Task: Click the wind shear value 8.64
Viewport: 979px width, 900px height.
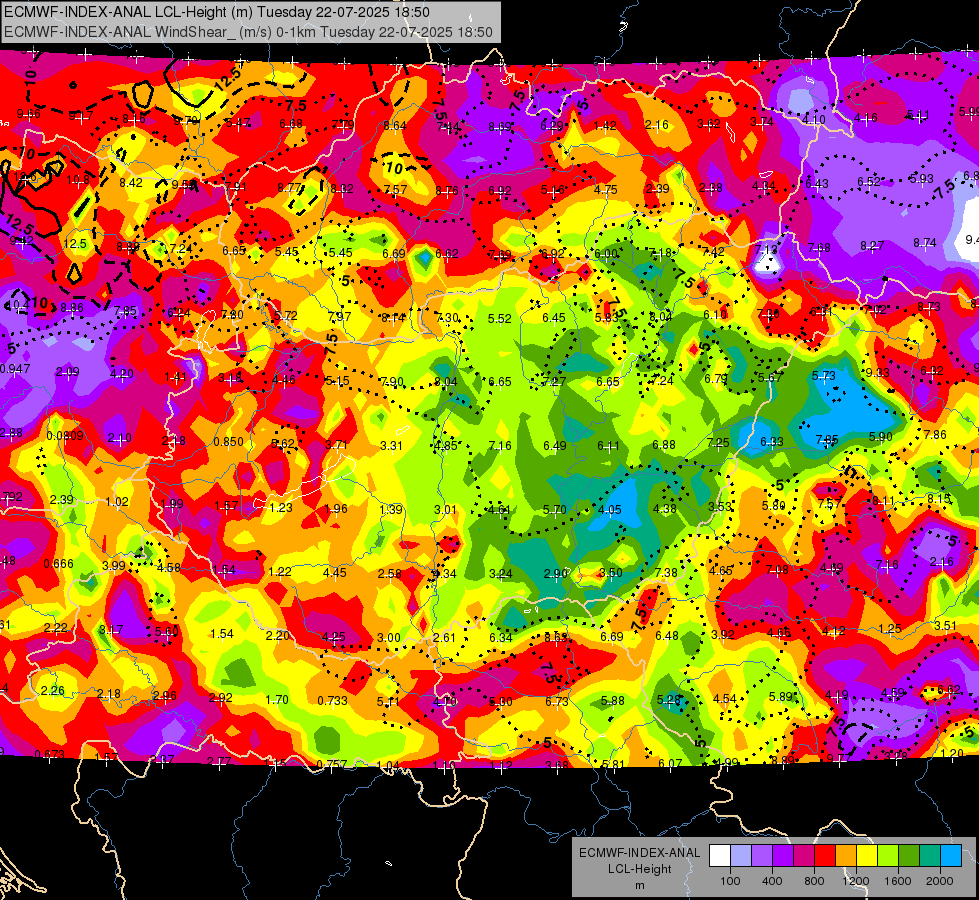Action: coord(395,126)
